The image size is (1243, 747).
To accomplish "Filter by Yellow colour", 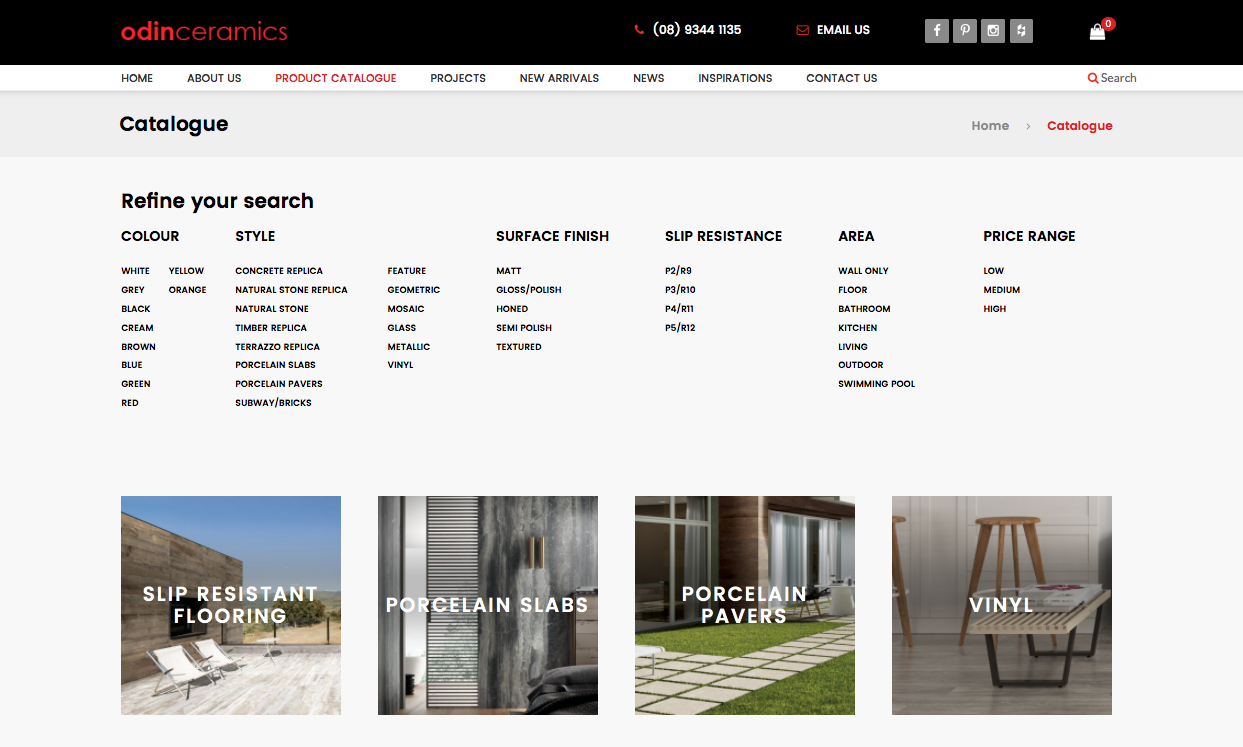I will (187, 271).
